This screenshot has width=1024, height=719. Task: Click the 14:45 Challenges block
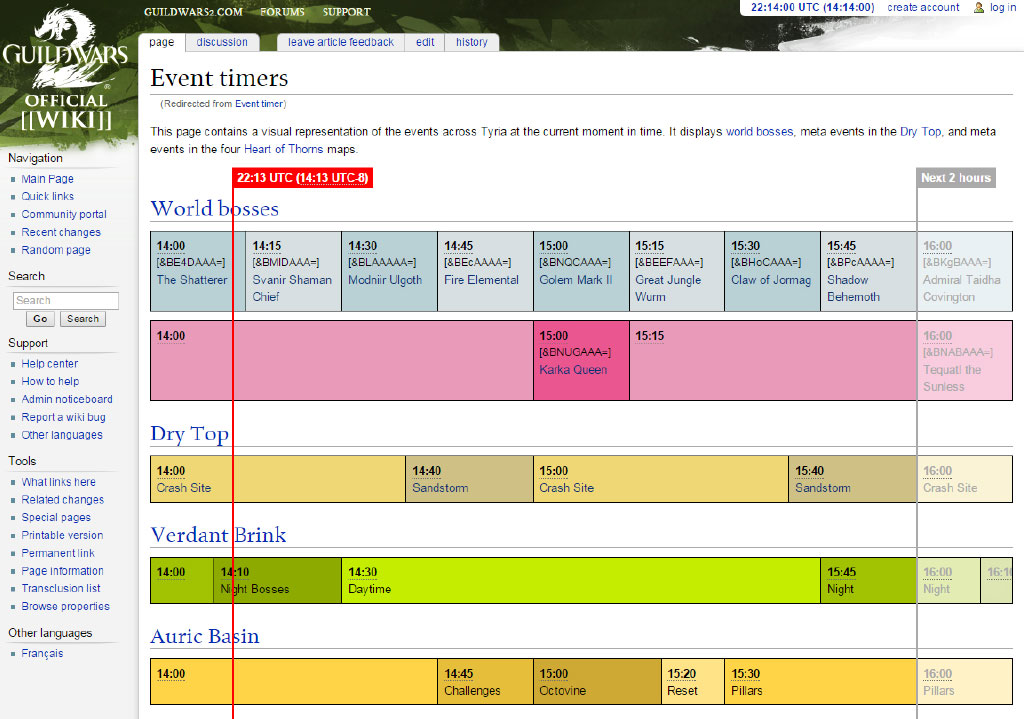coord(485,682)
